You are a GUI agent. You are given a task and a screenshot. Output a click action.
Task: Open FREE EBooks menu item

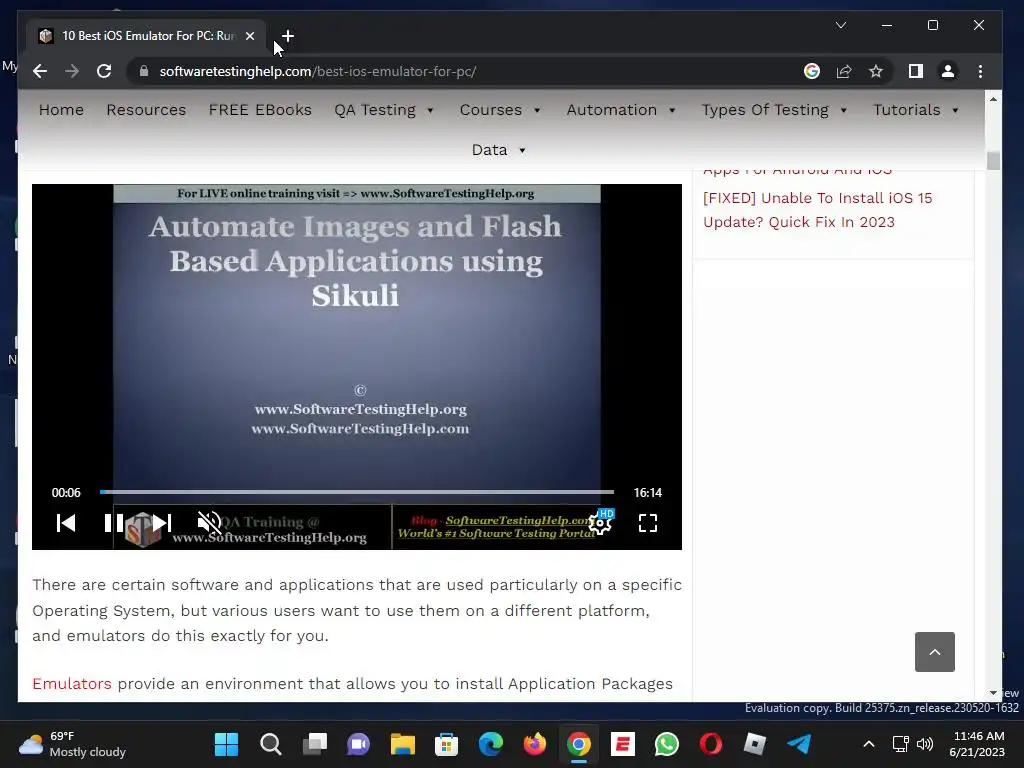coord(260,110)
